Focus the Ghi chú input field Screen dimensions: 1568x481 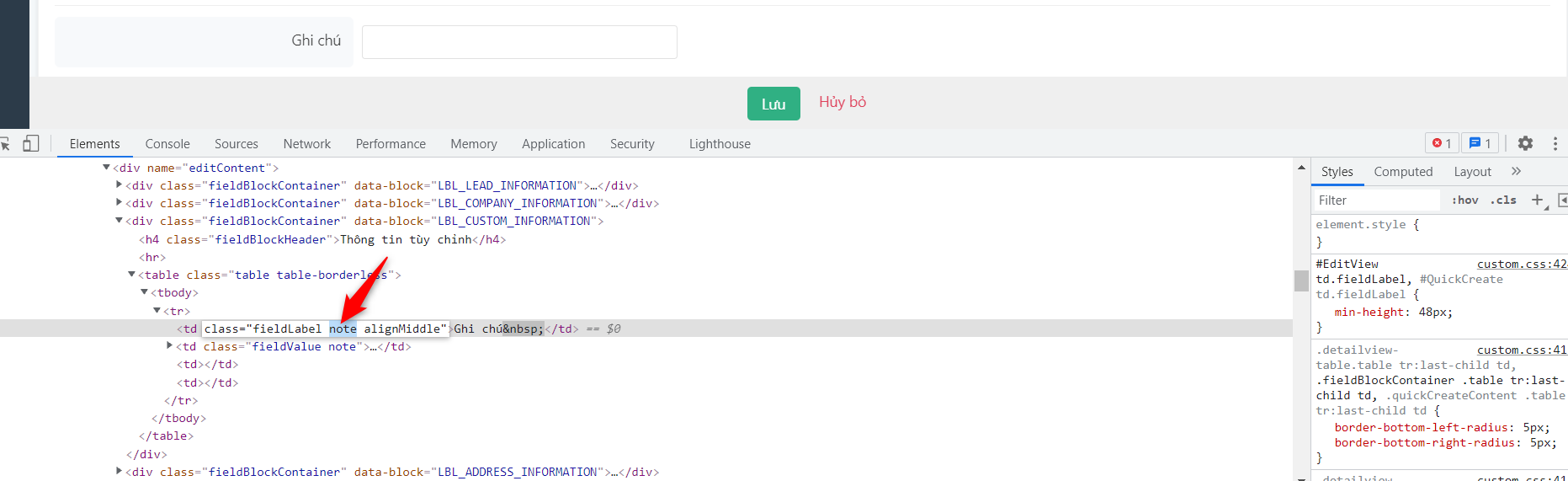(x=519, y=42)
